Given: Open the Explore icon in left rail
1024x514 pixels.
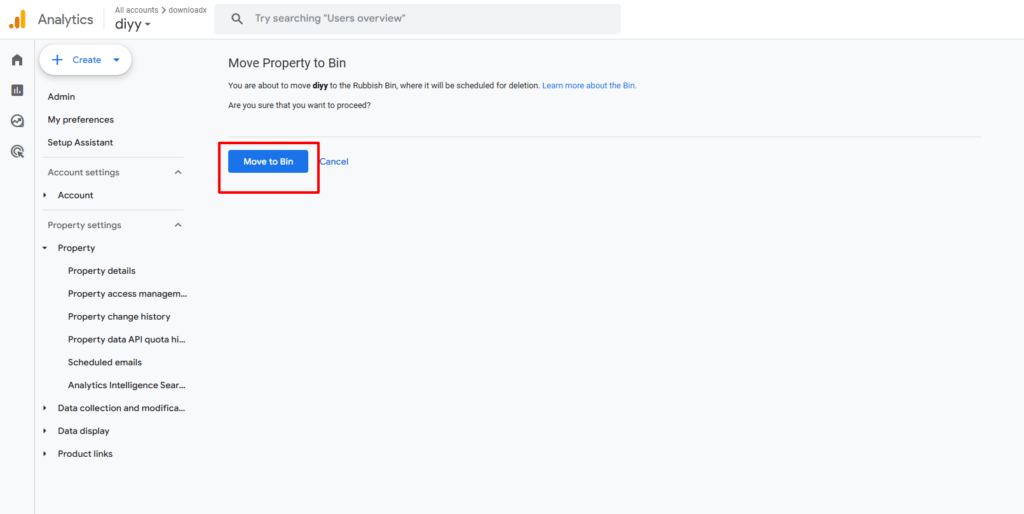Looking at the screenshot, I should pyautogui.click(x=18, y=121).
